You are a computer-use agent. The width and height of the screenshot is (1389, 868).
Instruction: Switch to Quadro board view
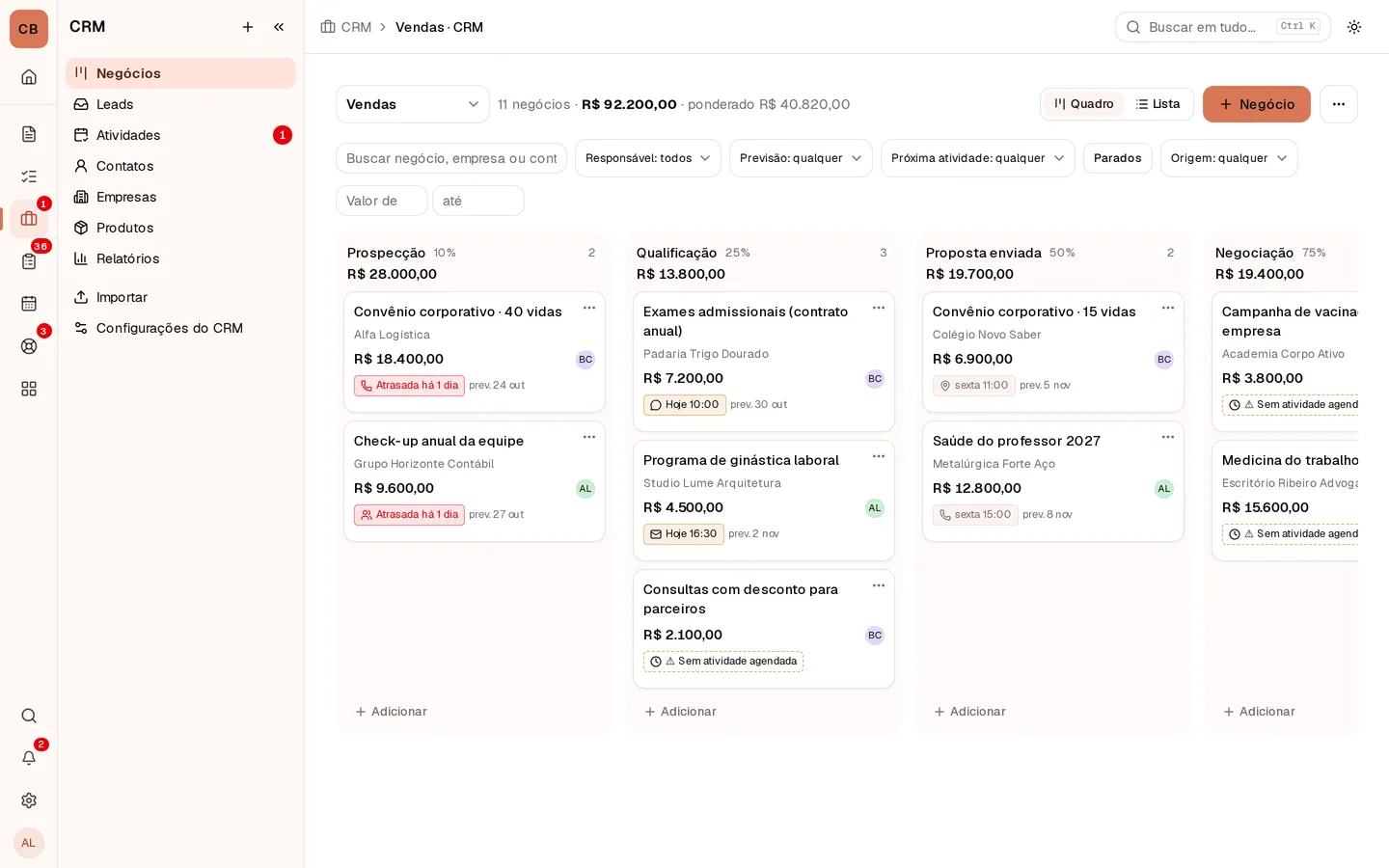[x=1084, y=104]
